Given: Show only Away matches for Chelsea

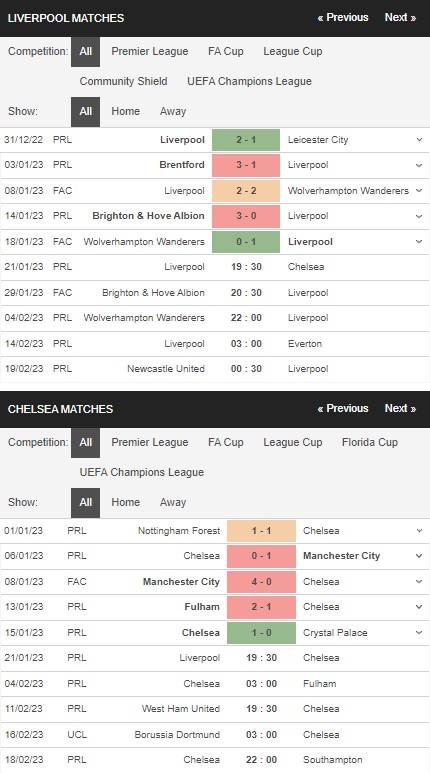Looking at the screenshot, I should tap(173, 502).
